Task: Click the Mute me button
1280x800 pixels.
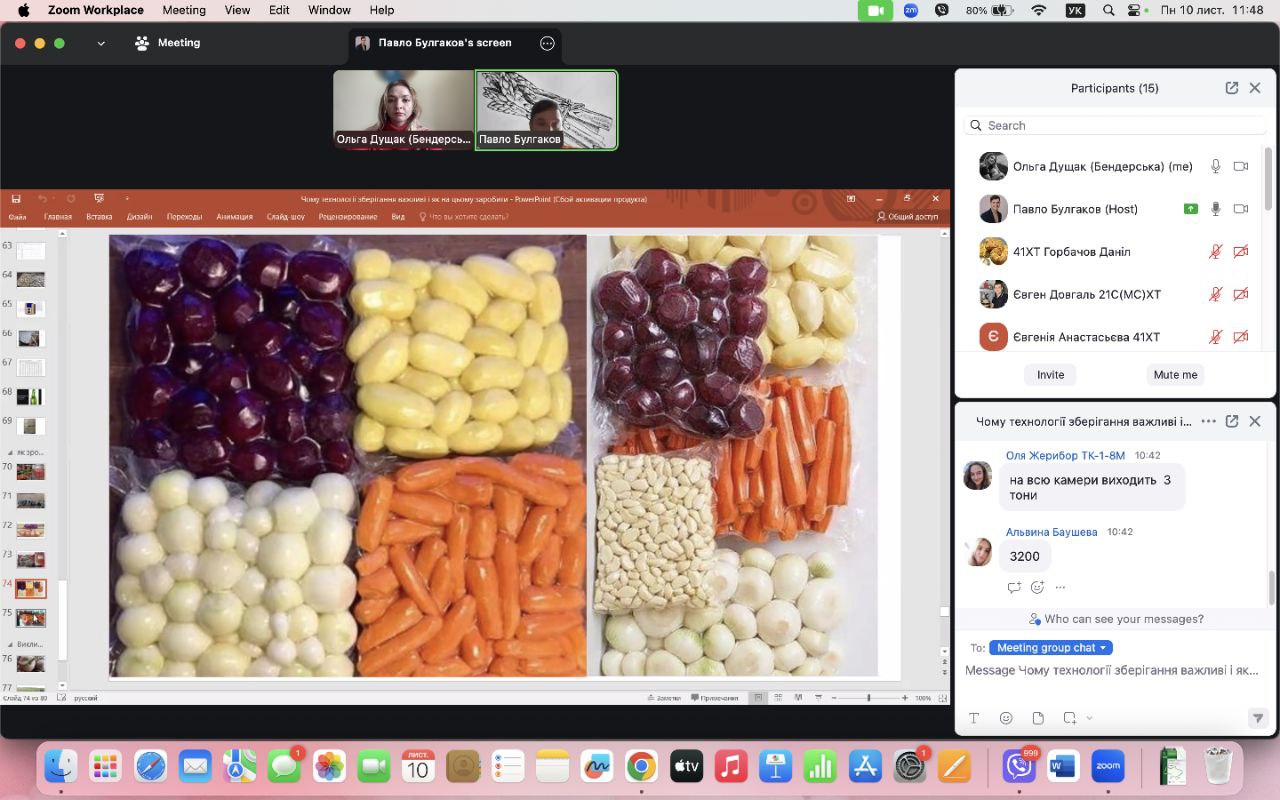Action: pos(1175,375)
